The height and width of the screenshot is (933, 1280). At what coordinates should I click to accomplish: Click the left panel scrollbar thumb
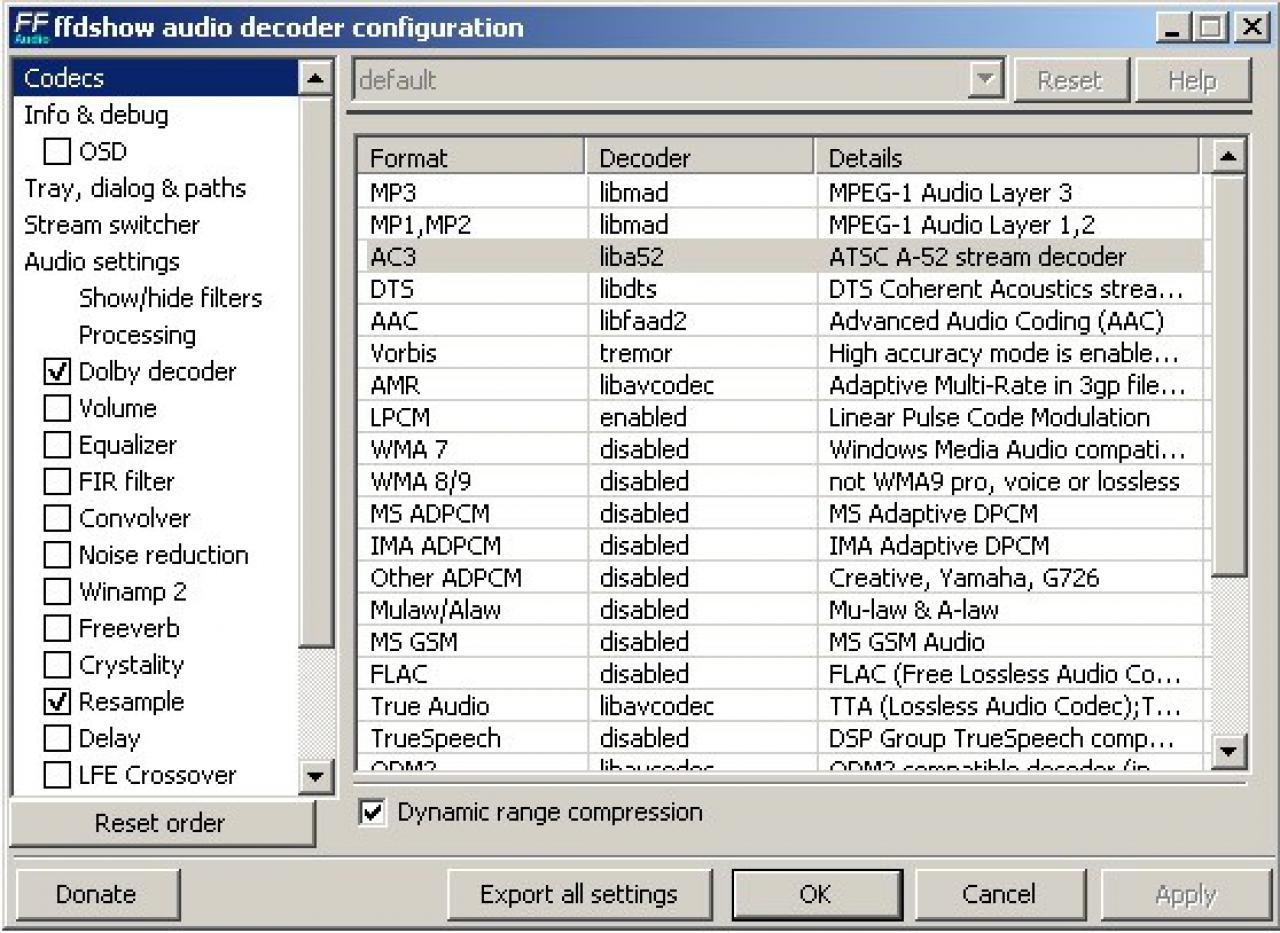click(x=315, y=372)
